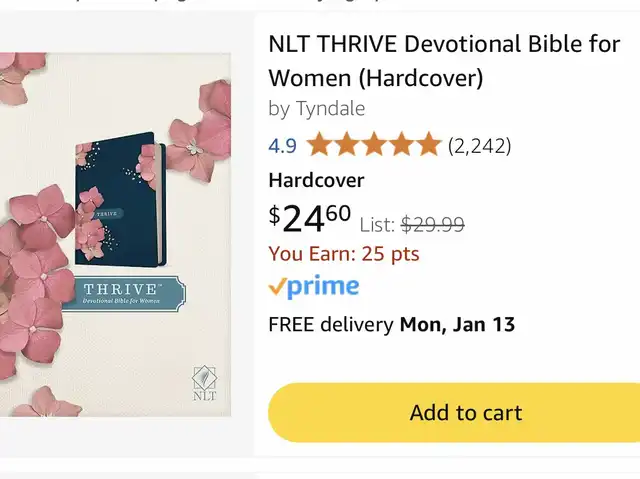This screenshot has width=640, height=479.
Task: Click the first orange rating star
Action: (319, 145)
